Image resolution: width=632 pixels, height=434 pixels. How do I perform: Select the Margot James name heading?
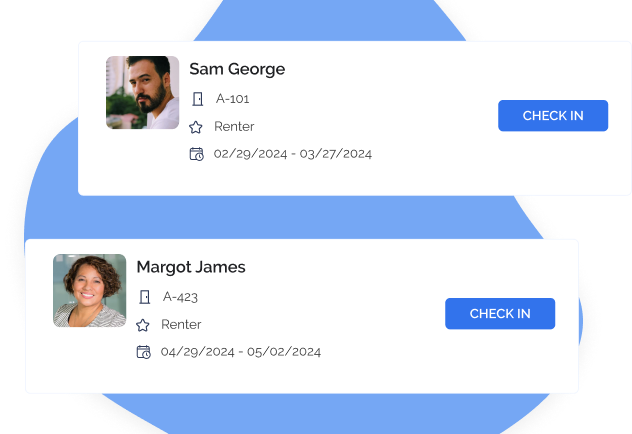coord(191,267)
